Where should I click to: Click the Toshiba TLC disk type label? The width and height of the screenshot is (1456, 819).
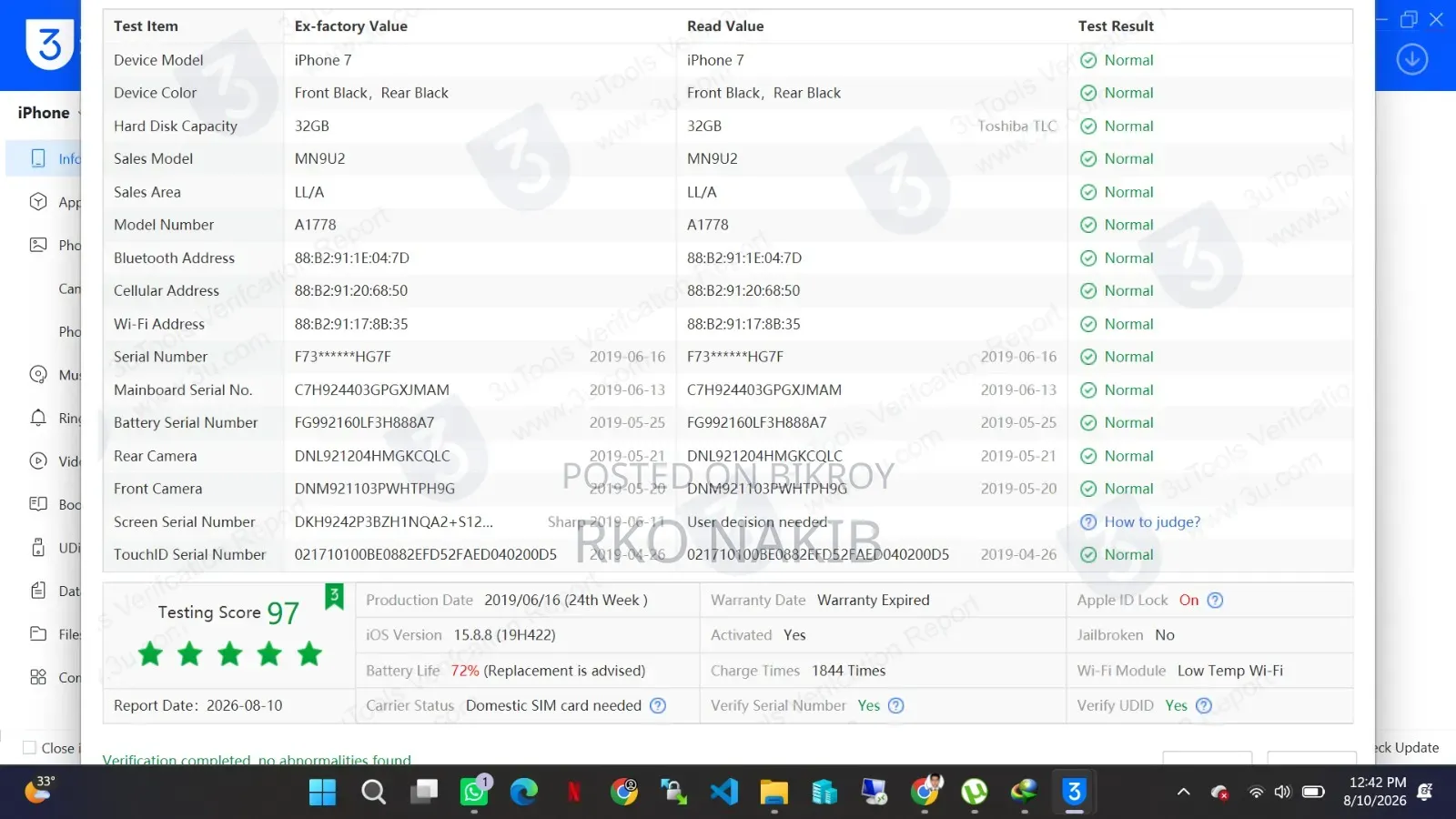pos(1017,126)
